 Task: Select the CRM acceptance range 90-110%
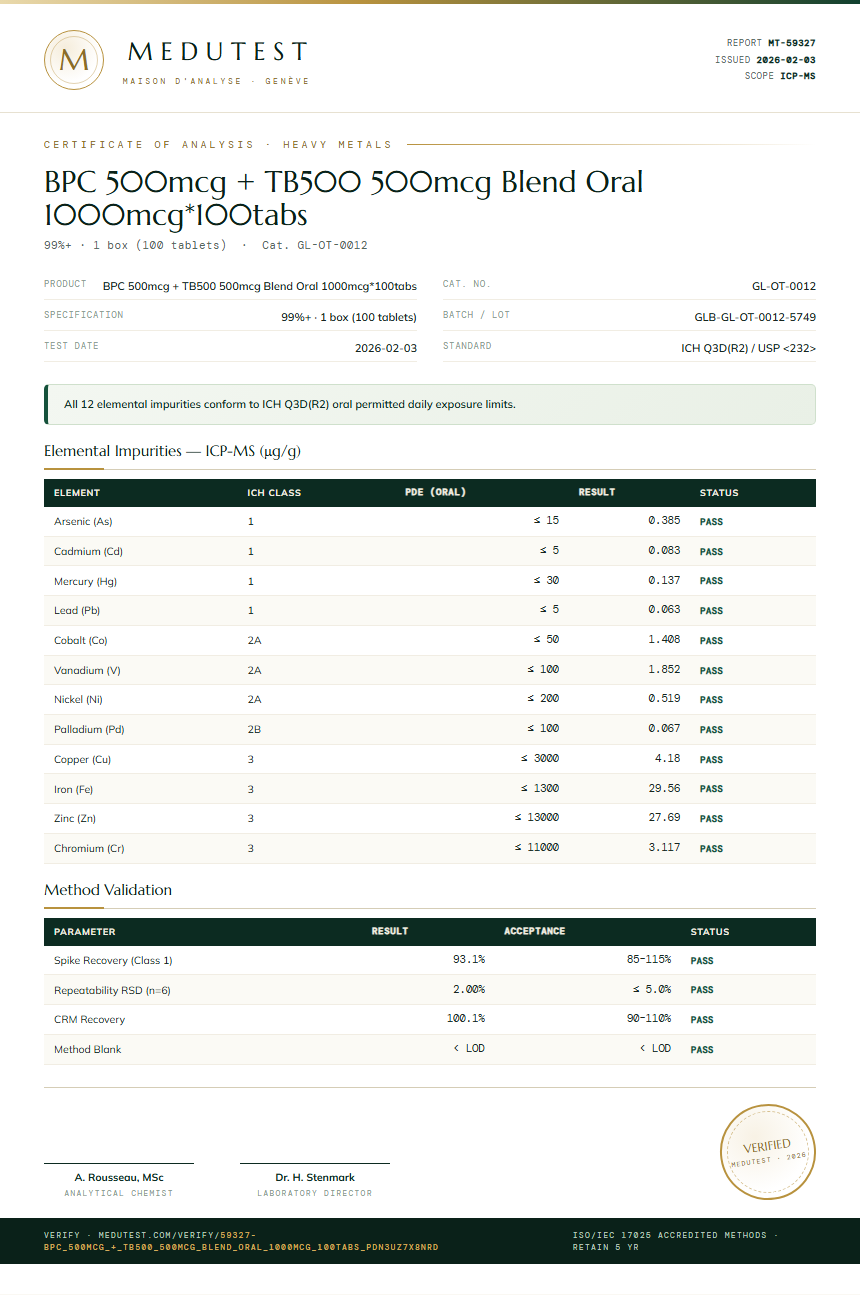[x=649, y=1019]
